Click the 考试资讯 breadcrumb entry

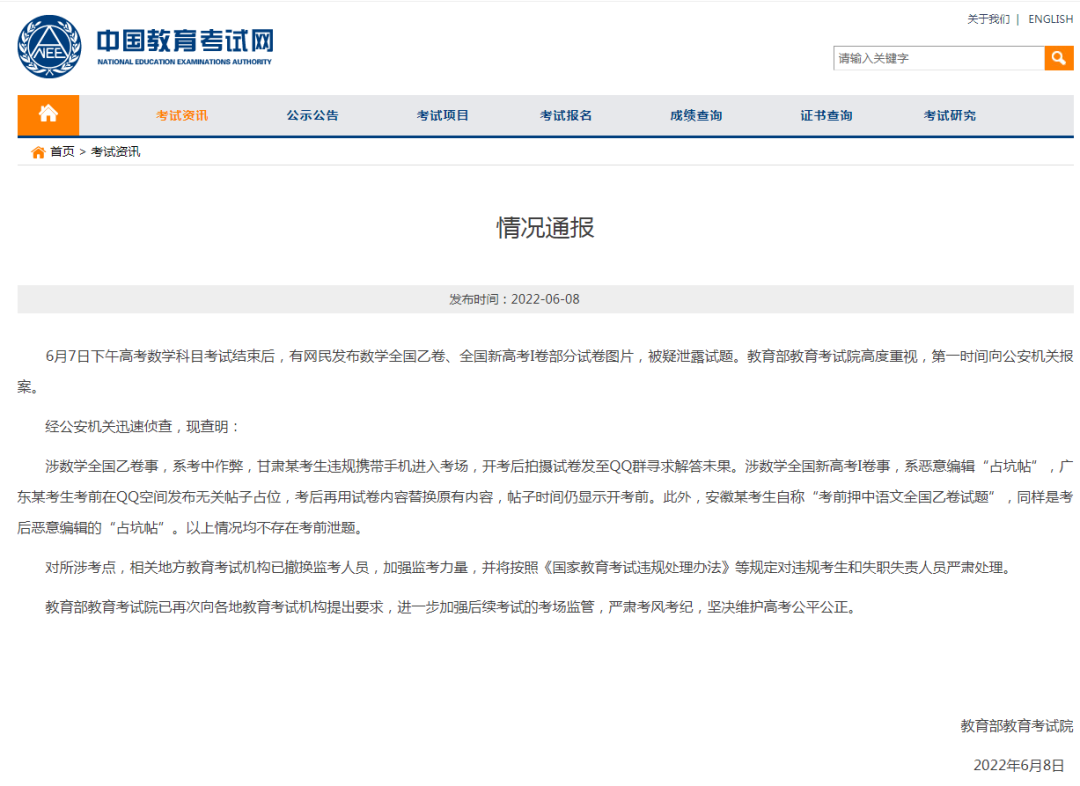pyautogui.click(x=117, y=151)
